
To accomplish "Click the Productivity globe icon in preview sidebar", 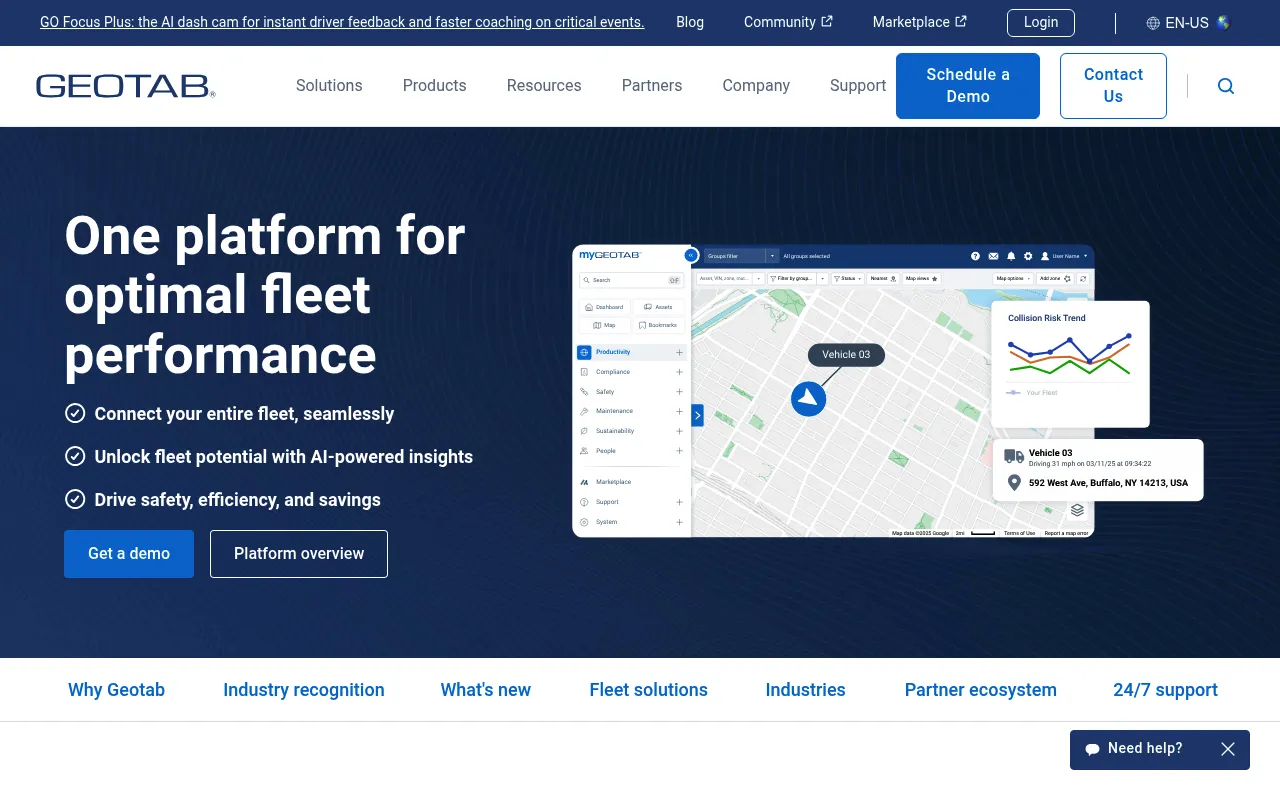I will 584,352.
